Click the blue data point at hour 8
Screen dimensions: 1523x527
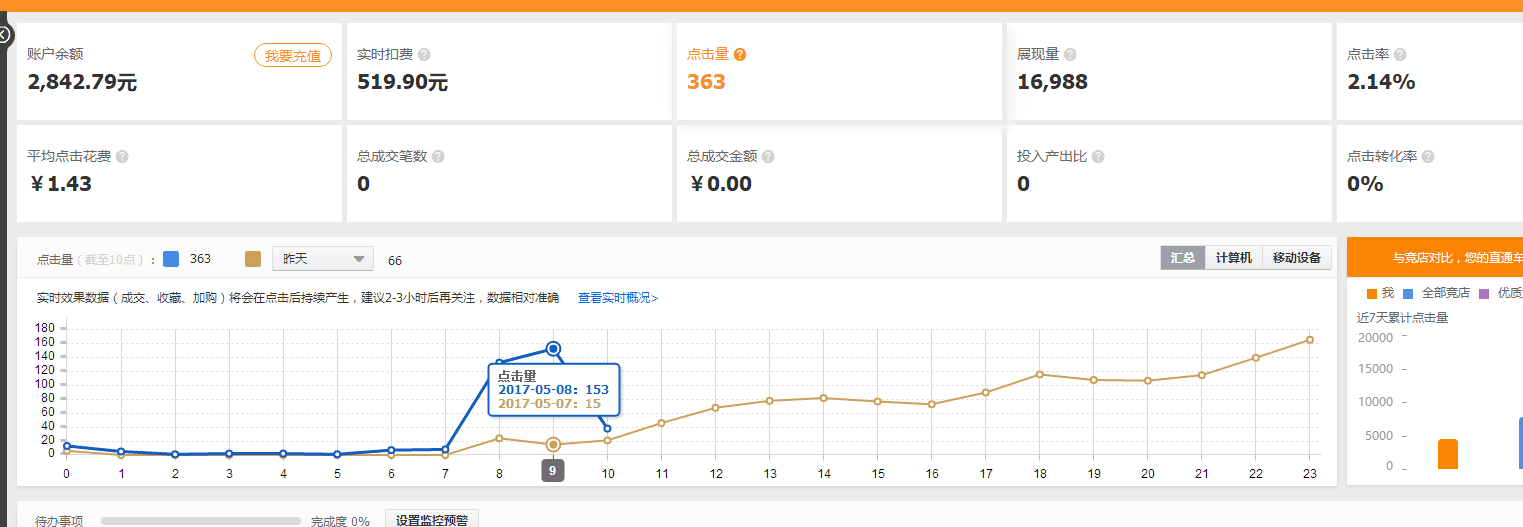[x=499, y=362]
